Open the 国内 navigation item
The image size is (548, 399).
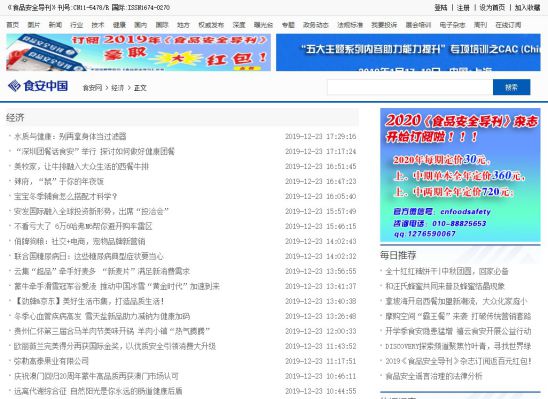coord(140,25)
